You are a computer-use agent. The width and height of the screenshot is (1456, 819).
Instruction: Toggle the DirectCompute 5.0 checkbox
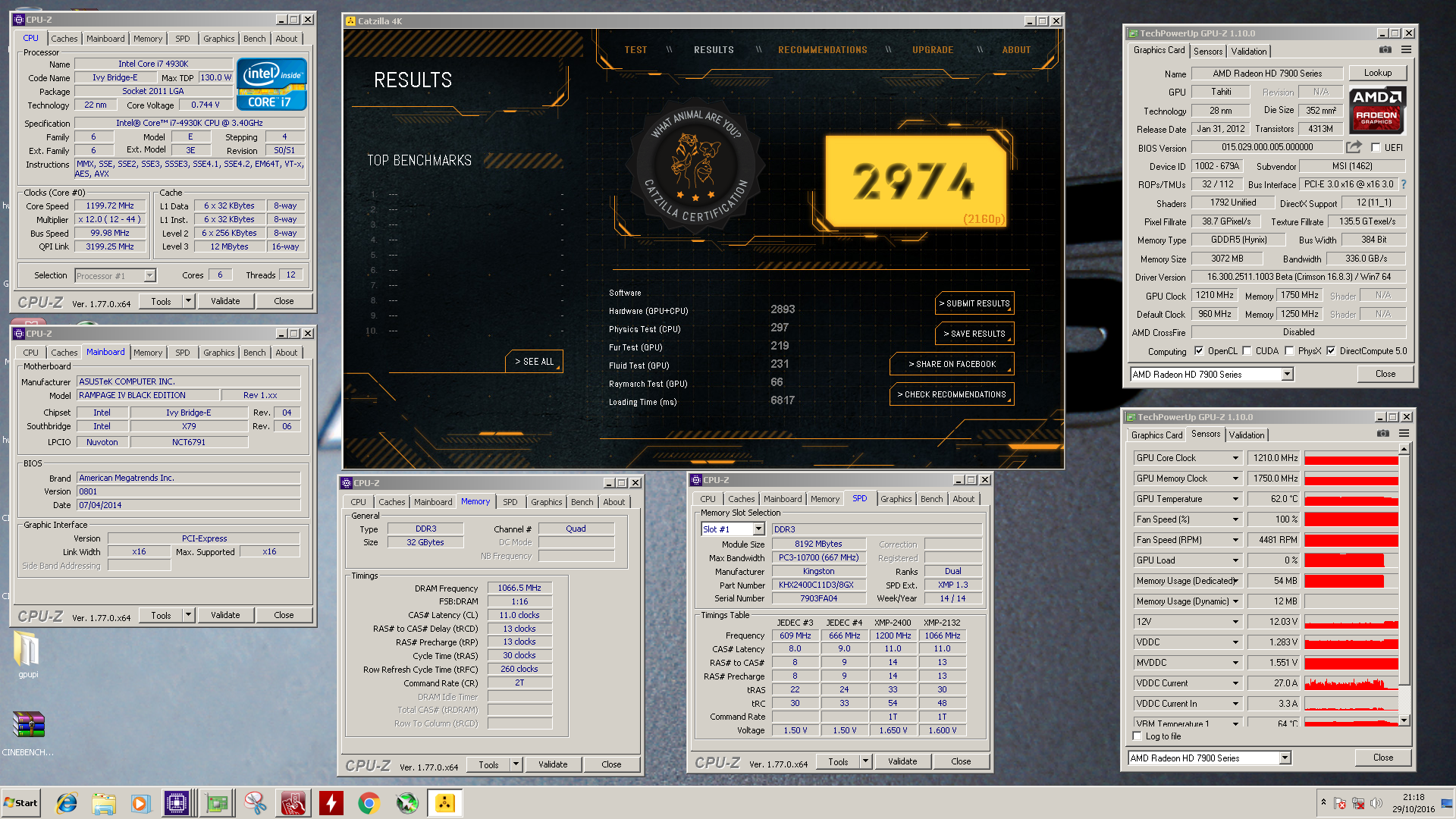1331,351
